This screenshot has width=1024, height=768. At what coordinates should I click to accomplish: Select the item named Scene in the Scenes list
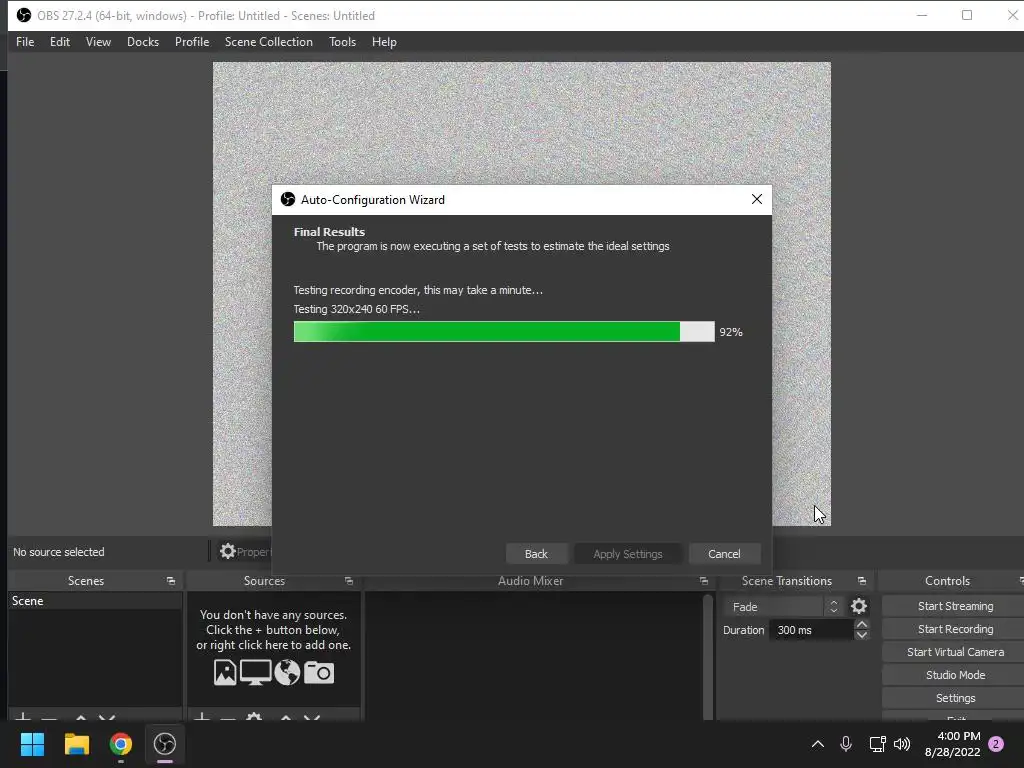(x=95, y=601)
